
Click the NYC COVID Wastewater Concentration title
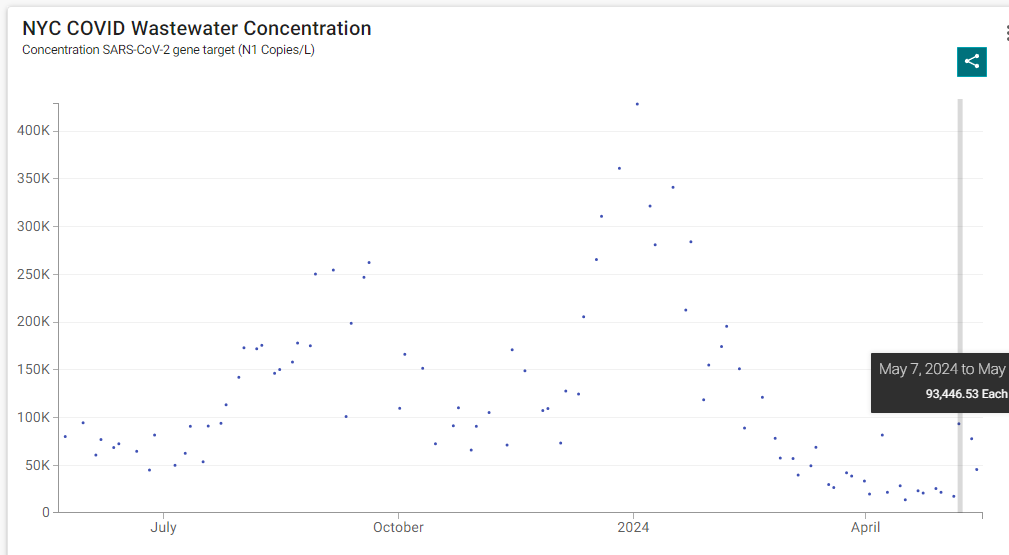[197, 29]
